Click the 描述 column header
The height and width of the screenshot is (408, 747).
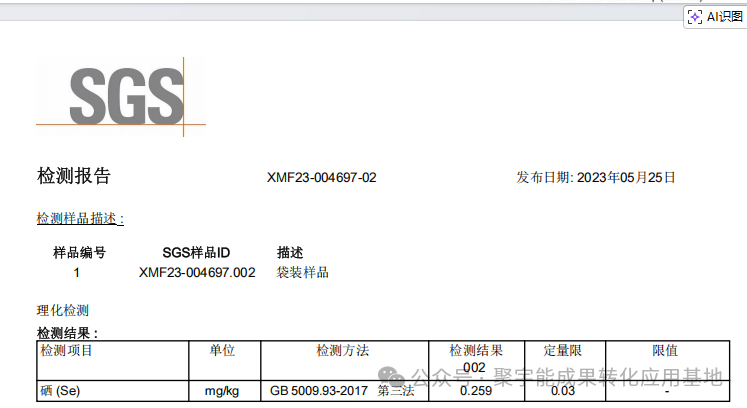click(290, 253)
